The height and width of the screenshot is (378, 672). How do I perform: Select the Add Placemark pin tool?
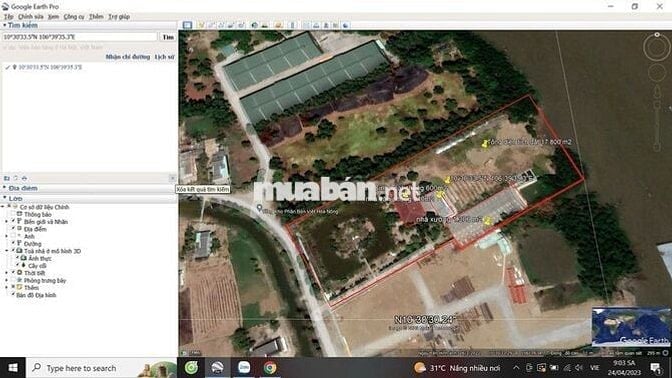pyautogui.click(x=201, y=25)
